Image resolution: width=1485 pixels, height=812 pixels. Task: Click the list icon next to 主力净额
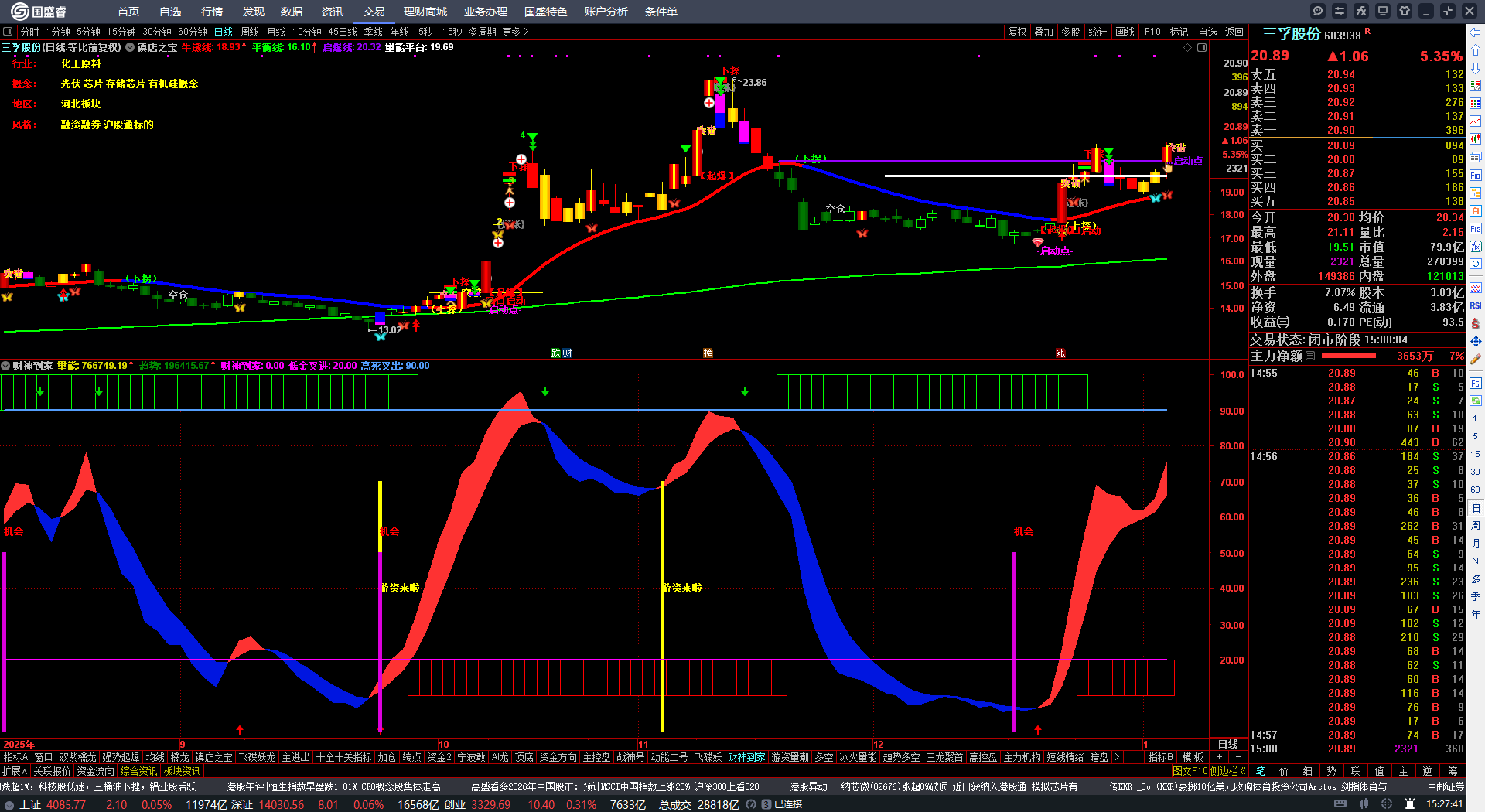click(1310, 357)
